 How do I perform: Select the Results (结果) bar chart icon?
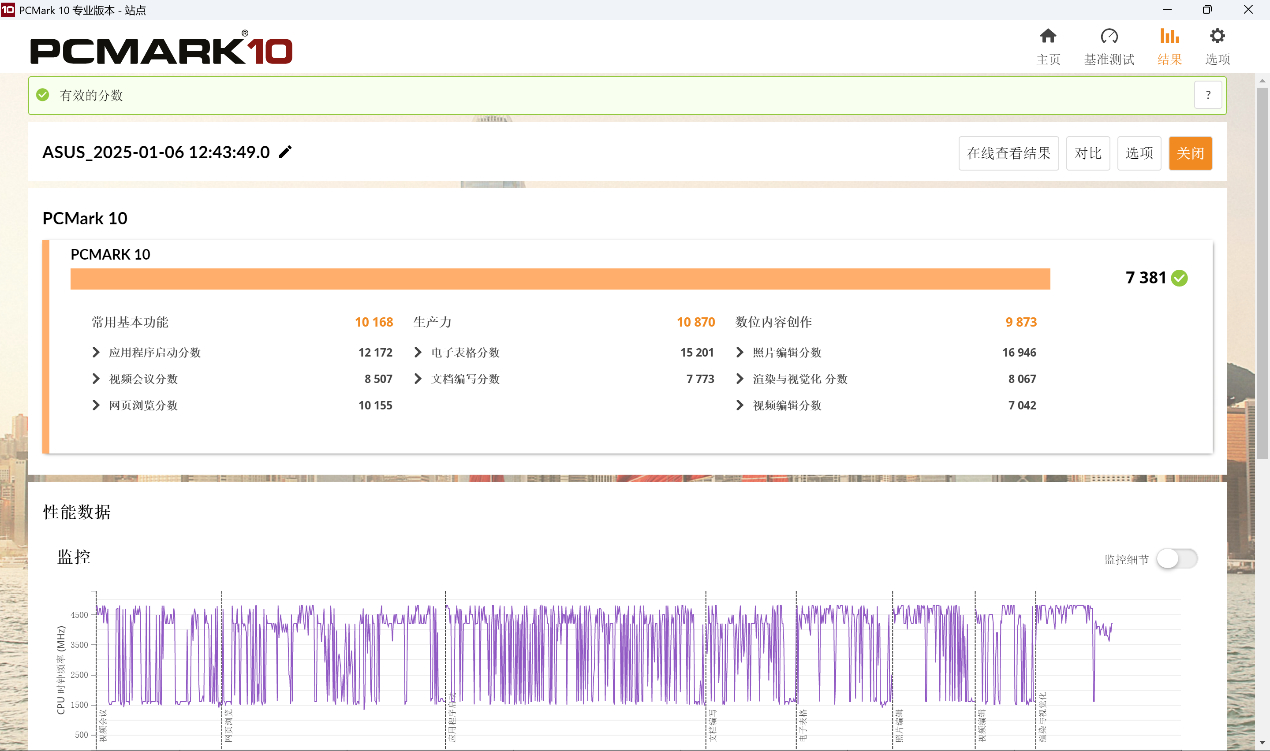click(1169, 37)
